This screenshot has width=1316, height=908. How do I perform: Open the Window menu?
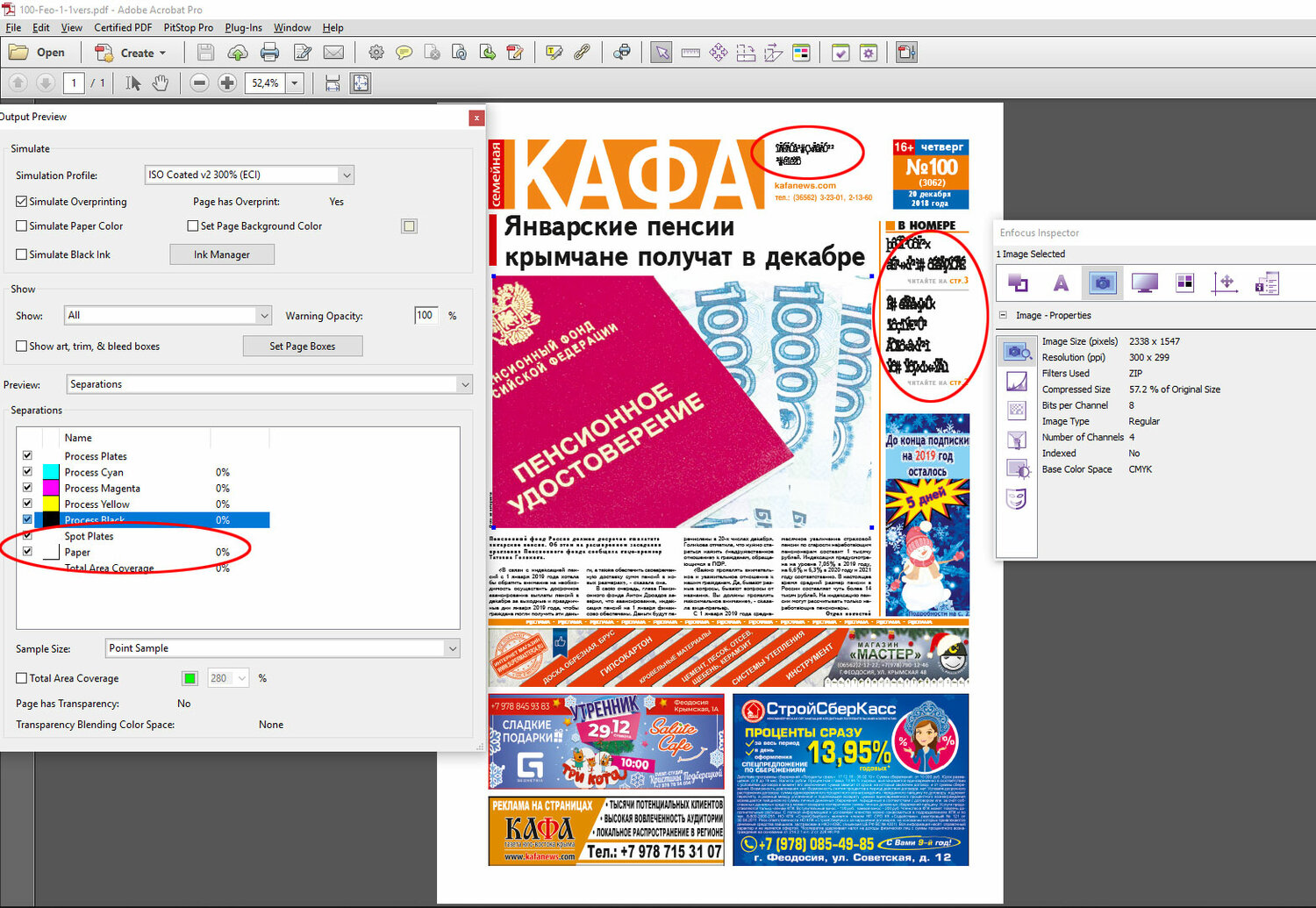292,27
